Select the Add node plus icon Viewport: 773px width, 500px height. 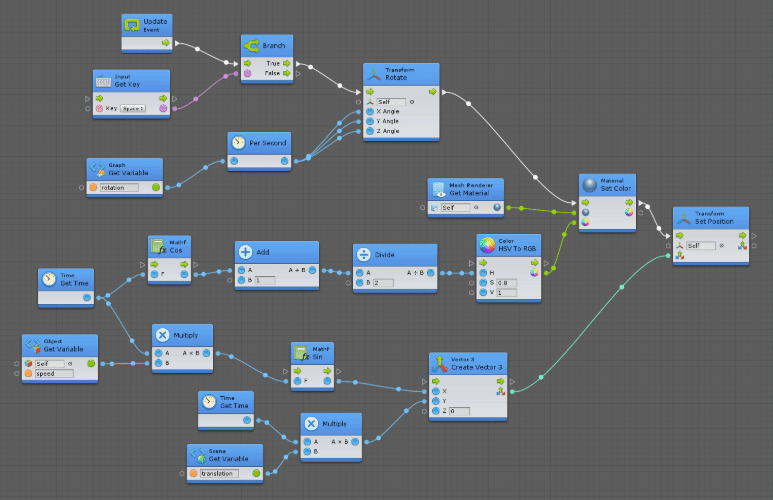pos(246,252)
